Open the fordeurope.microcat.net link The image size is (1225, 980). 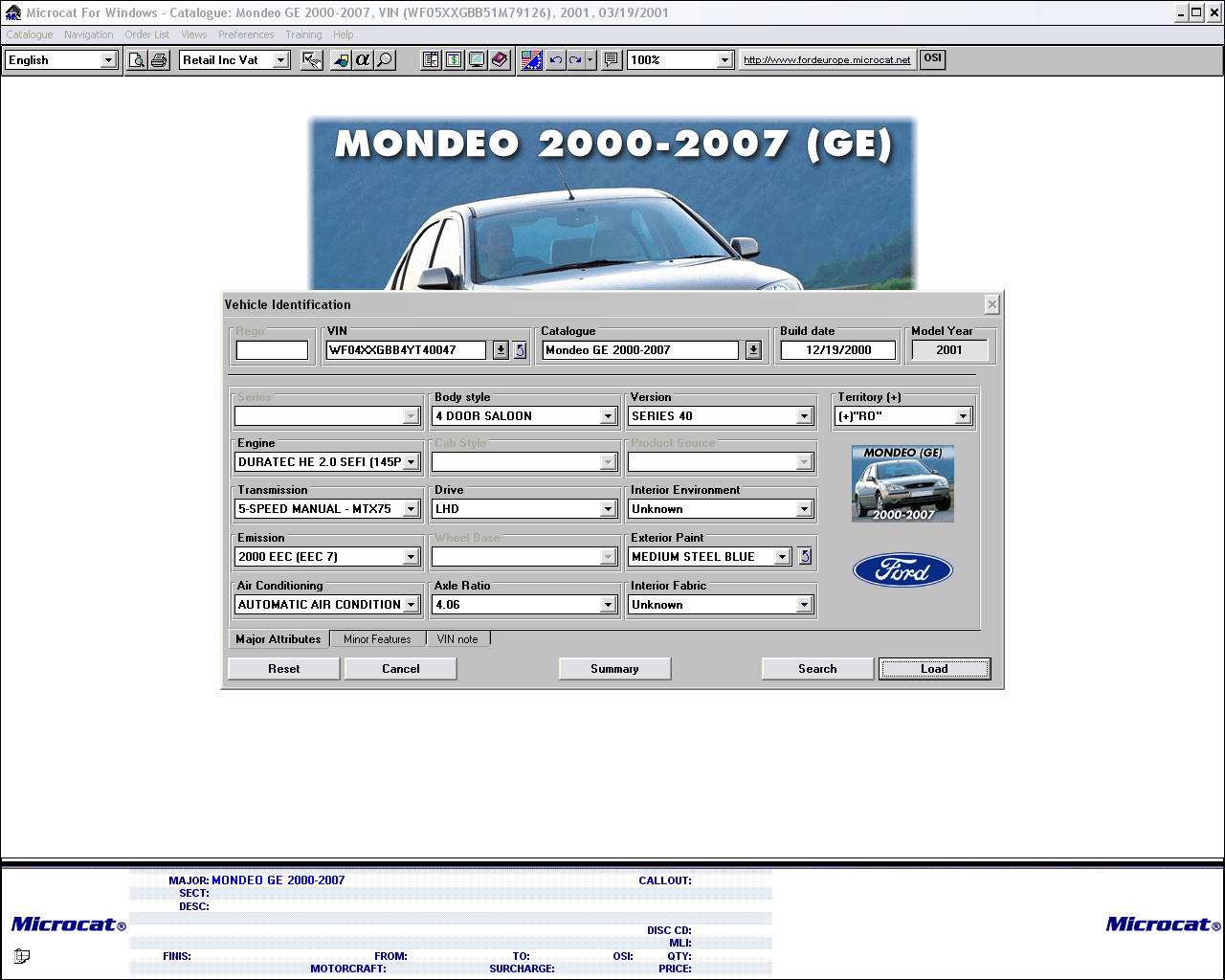[x=827, y=60]
